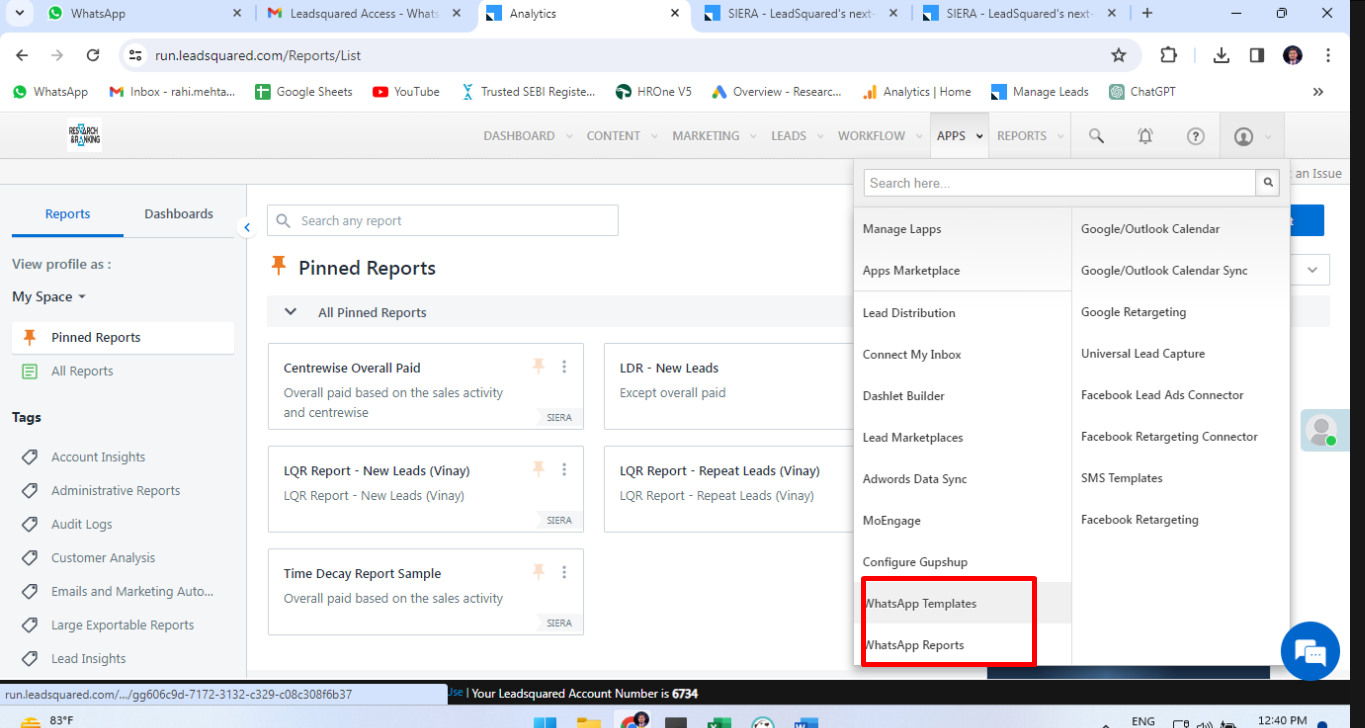Expand the MARKETING menu
The height and width of the screenshot is (728, 1365).
click(x=713, y=136)
